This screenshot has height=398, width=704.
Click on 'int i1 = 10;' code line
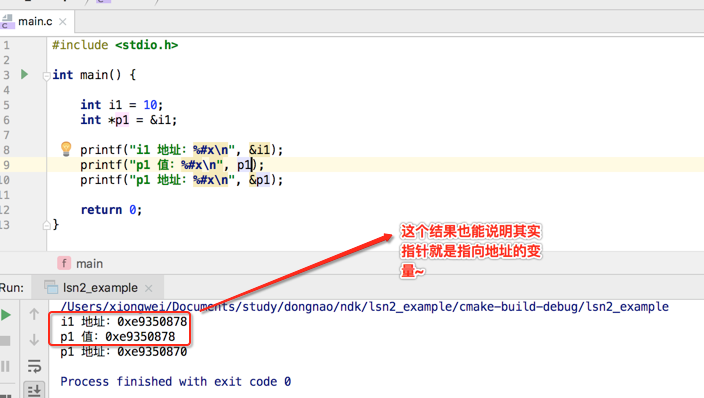pyautogui.click(x=121, y=105)
